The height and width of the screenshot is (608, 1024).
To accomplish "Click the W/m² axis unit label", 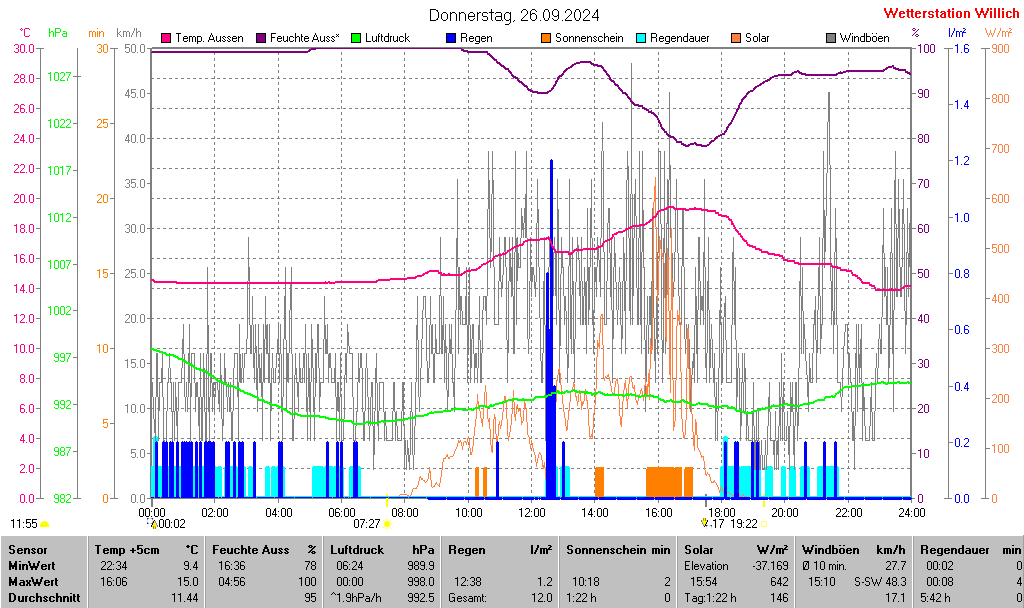I will (x=998, y=33).
